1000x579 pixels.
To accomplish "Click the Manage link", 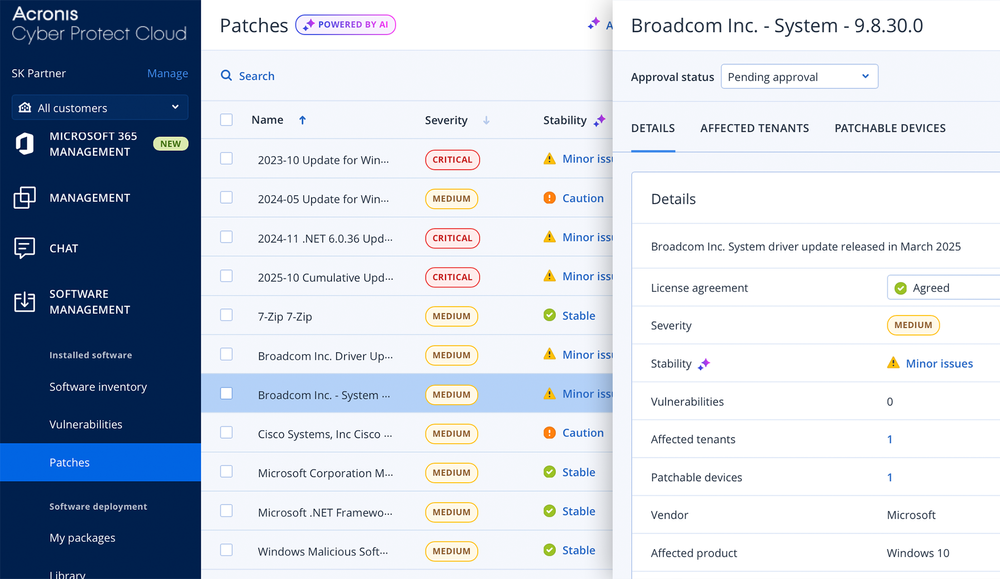I will [167, 73].
